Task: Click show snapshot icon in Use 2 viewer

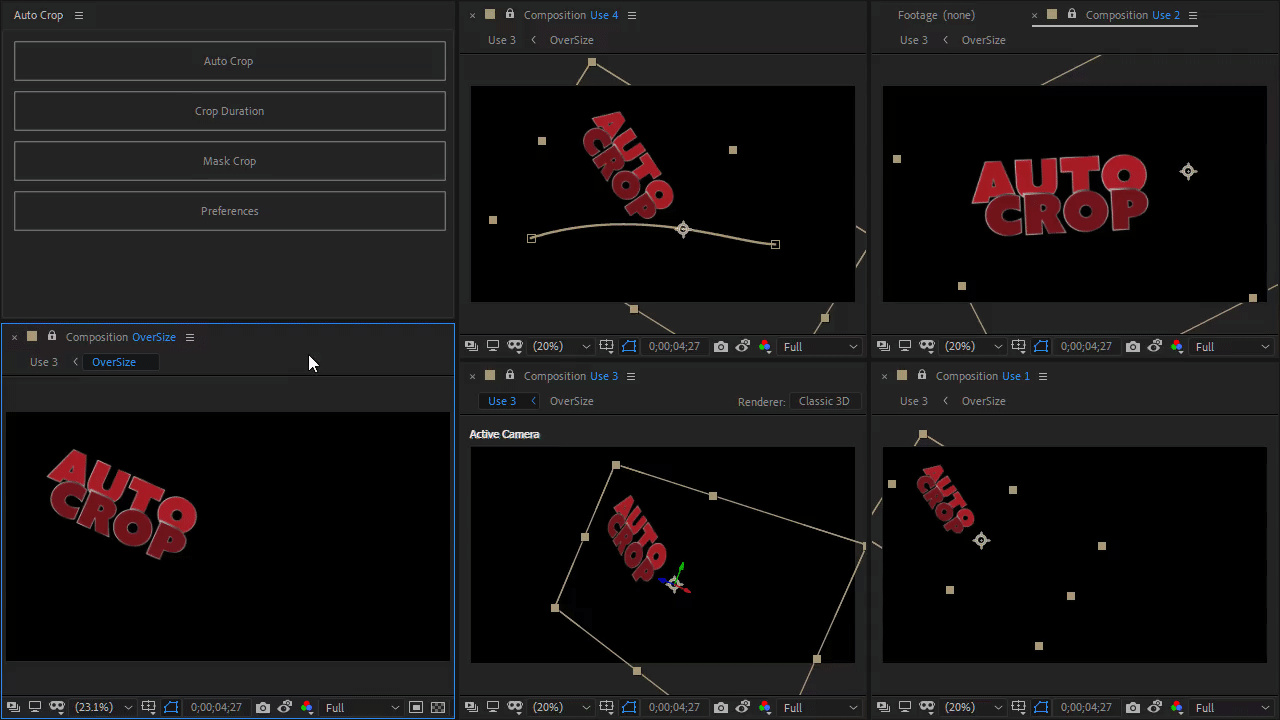Action: pos(1155,347)
